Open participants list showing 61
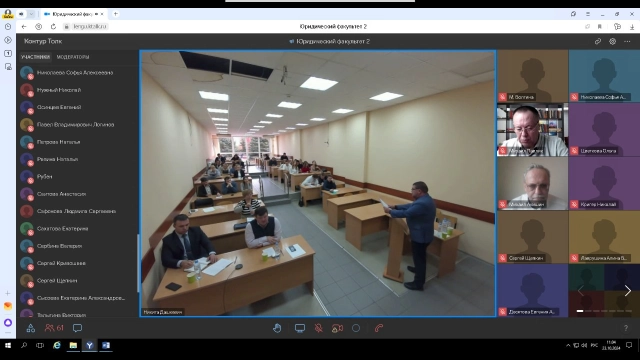This screenshot has height=360, width=640. (x=54, y=328)
